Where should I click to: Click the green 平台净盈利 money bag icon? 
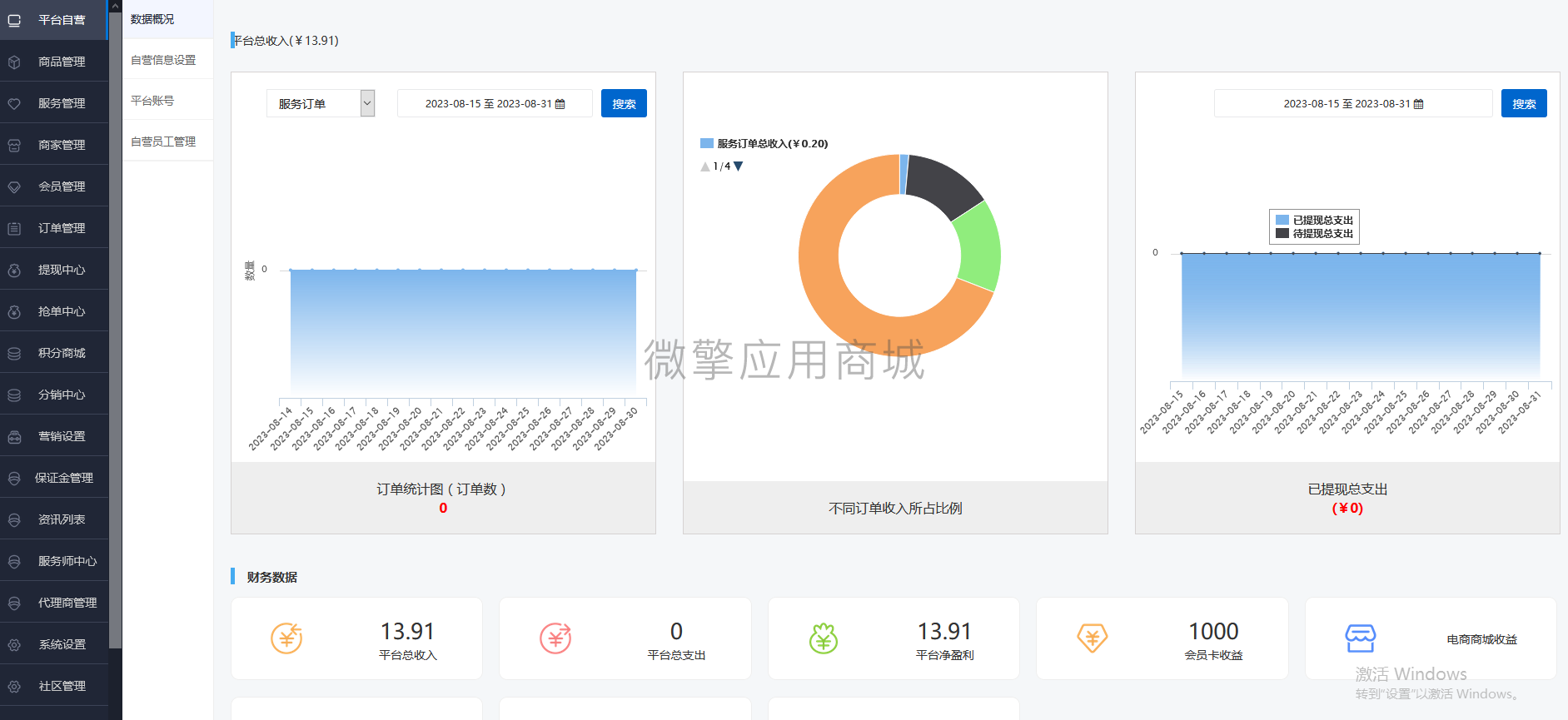coord(824,638)
